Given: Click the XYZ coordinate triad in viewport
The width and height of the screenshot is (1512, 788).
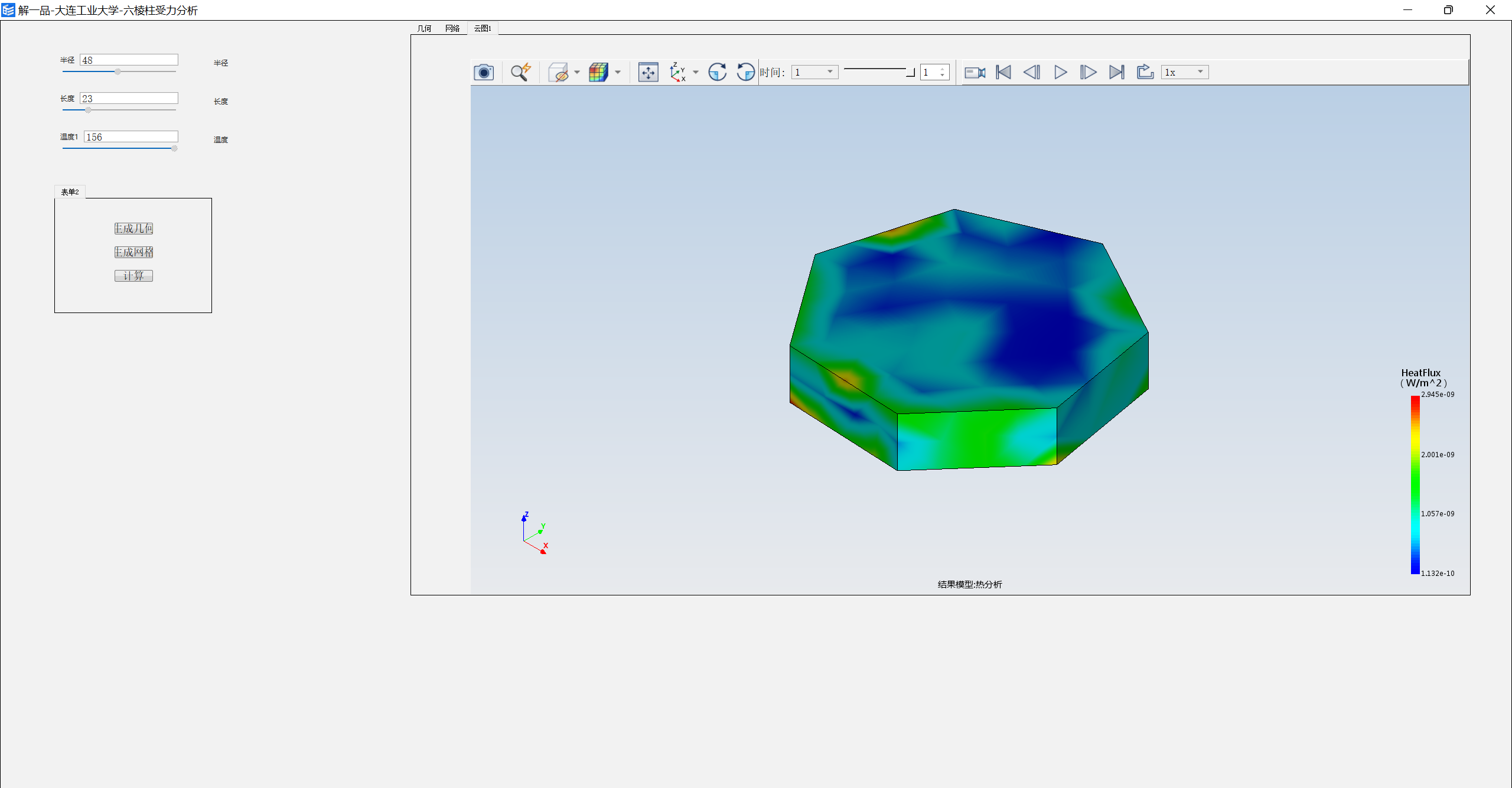Looking at the screenshot, I should (x=535, y=533).
